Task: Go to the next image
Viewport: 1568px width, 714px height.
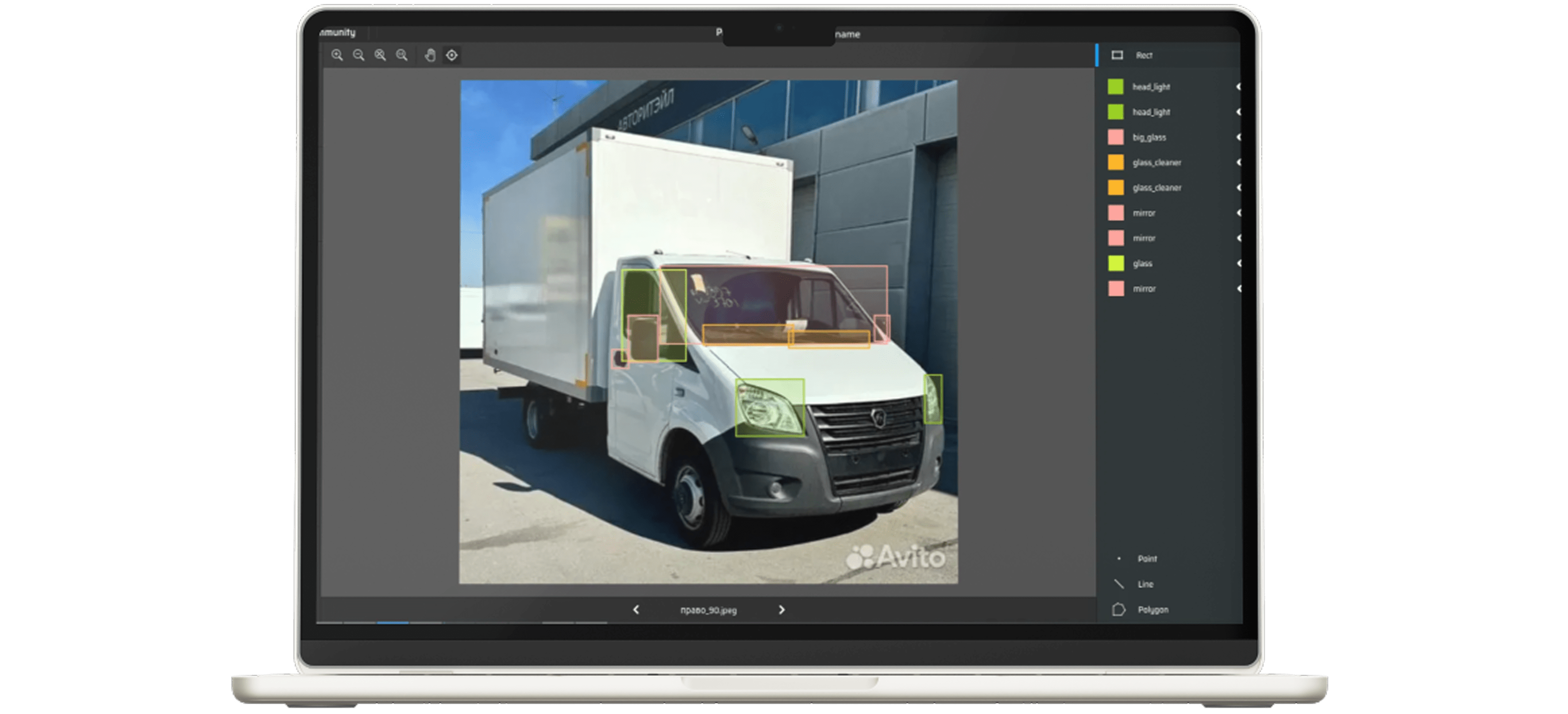Action: click(x=782, y=609)
